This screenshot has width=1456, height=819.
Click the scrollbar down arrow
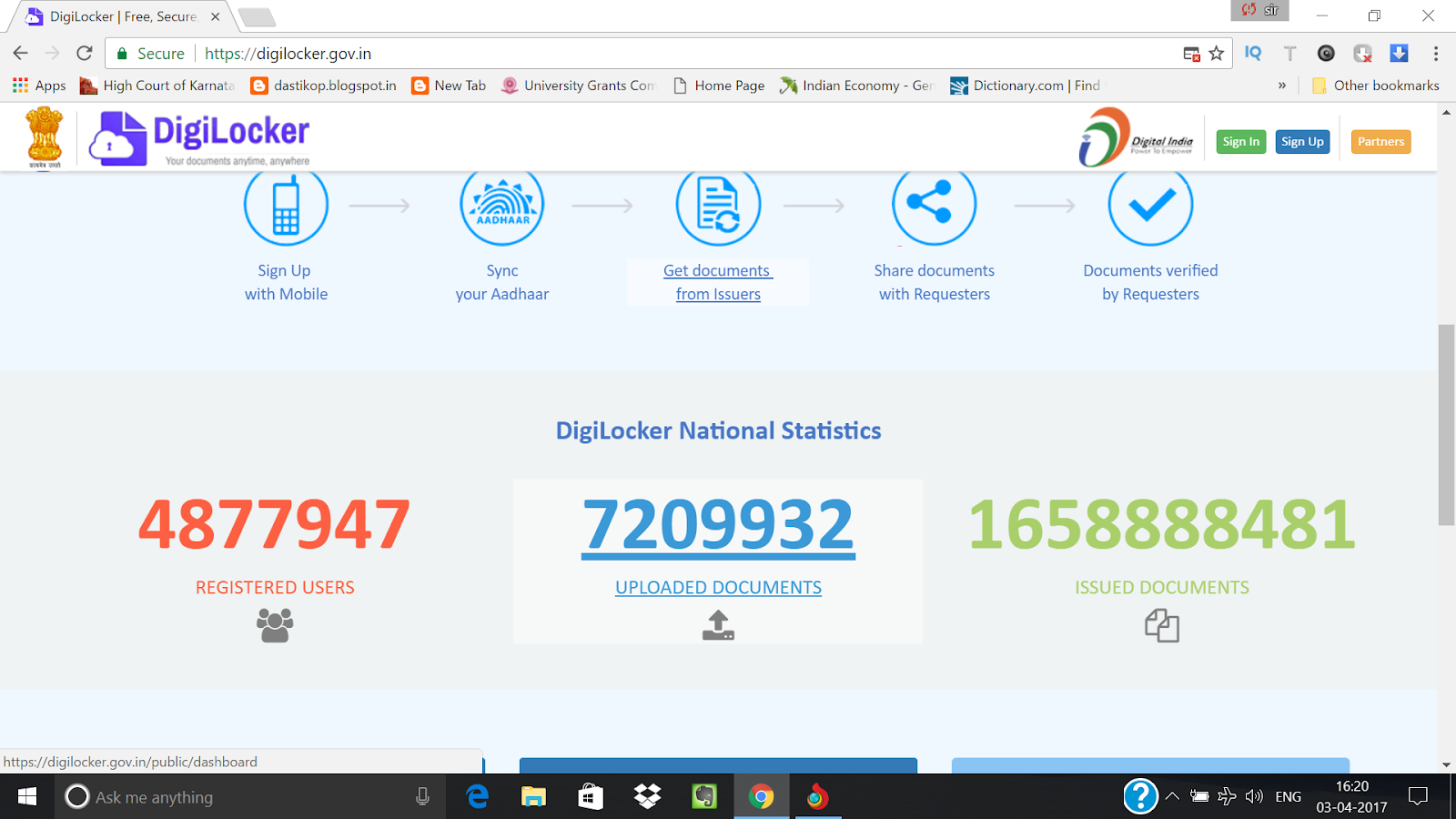(x=1446, y=765)
